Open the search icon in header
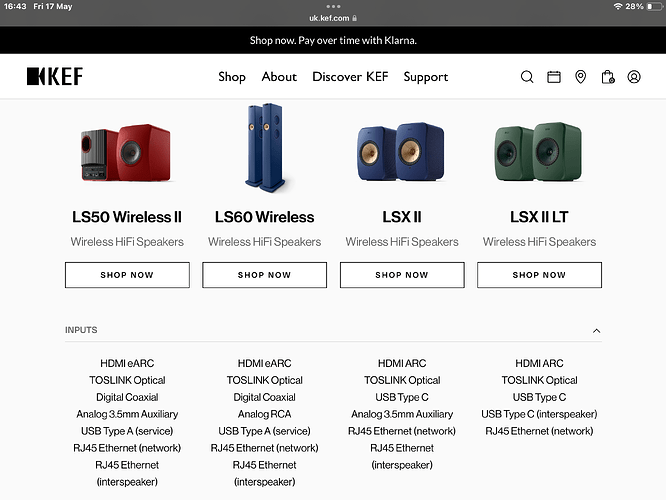666x500 pixels. 527,77
